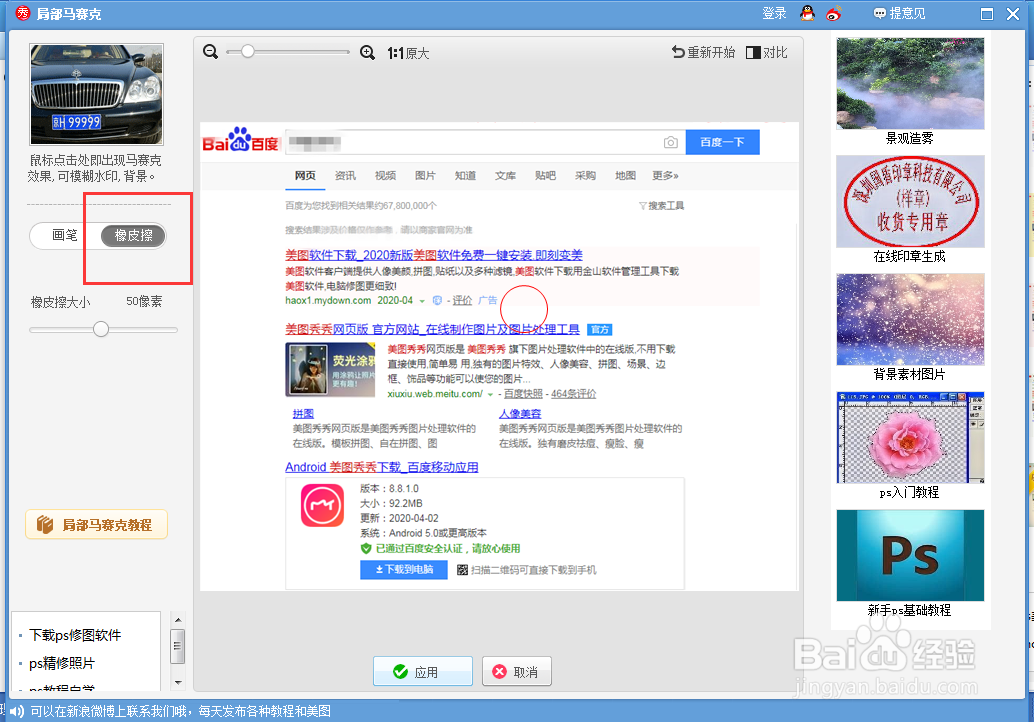1034x722 pixels.
Task: Click the 下载ps修图软件 link
Action: tap(75, 635)
